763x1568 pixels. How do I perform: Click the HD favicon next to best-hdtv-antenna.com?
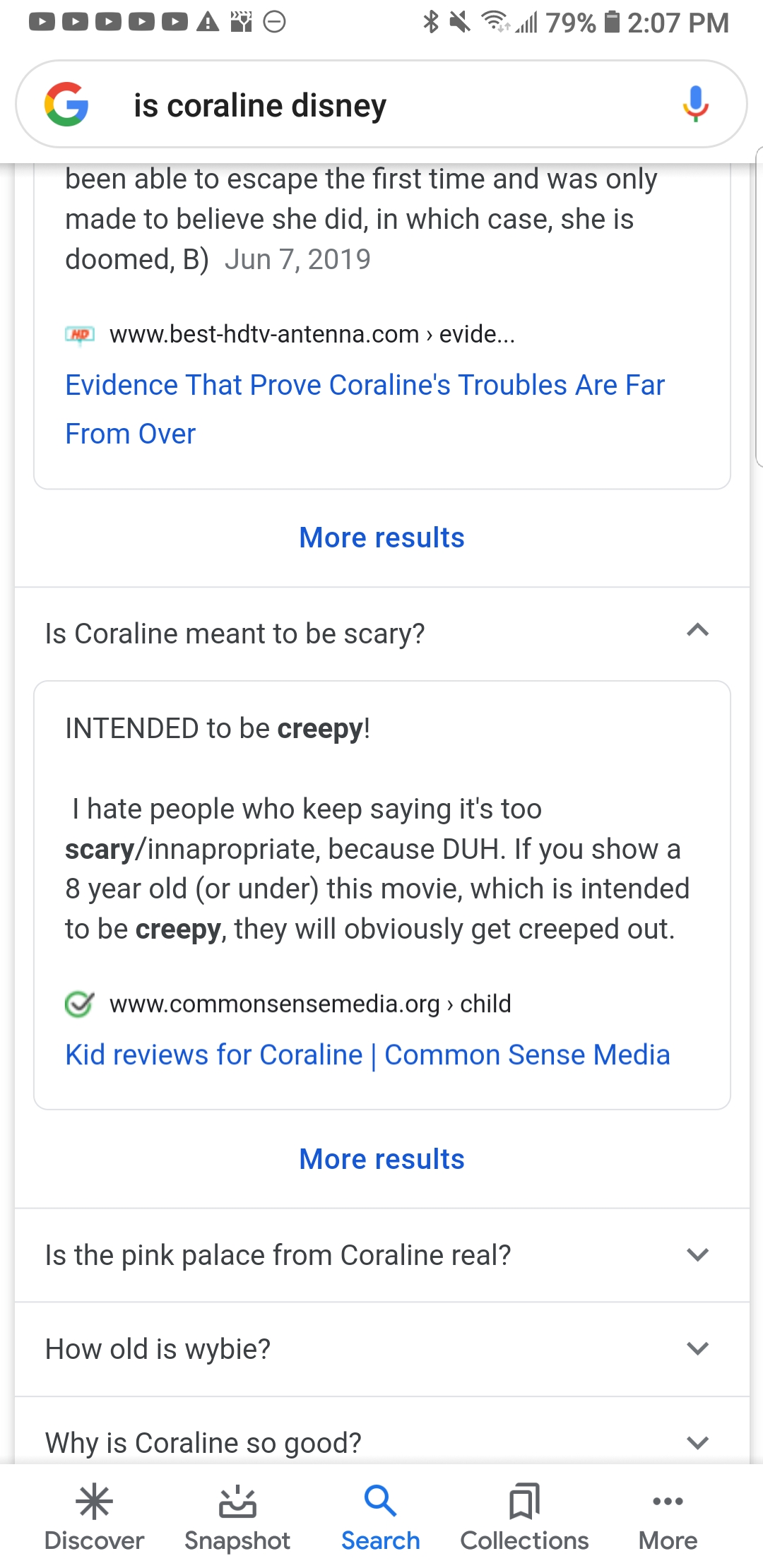80,333
